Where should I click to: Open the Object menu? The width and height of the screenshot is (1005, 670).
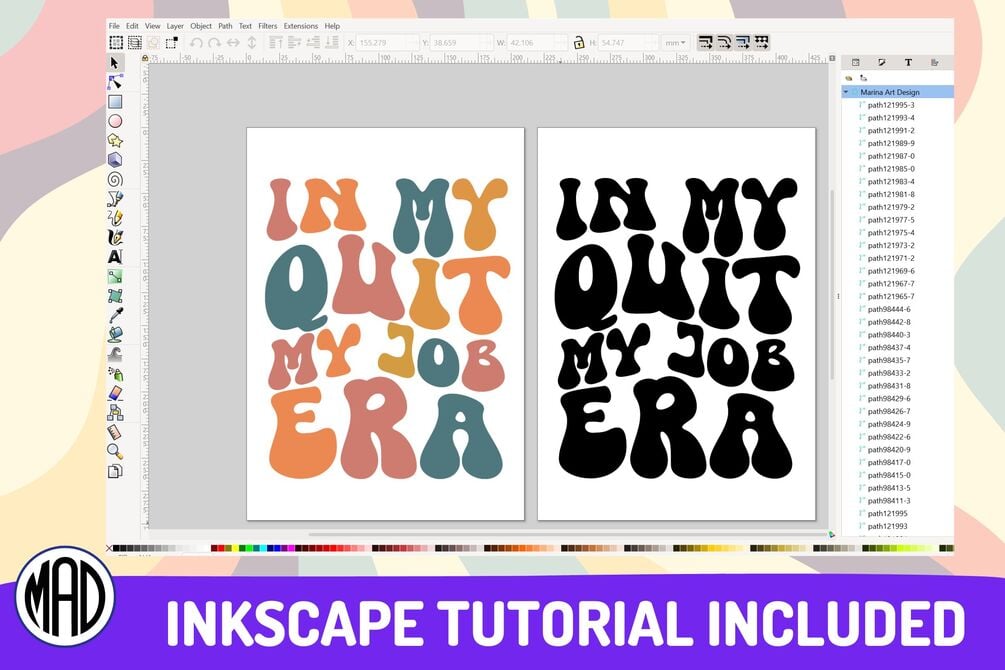201,26
